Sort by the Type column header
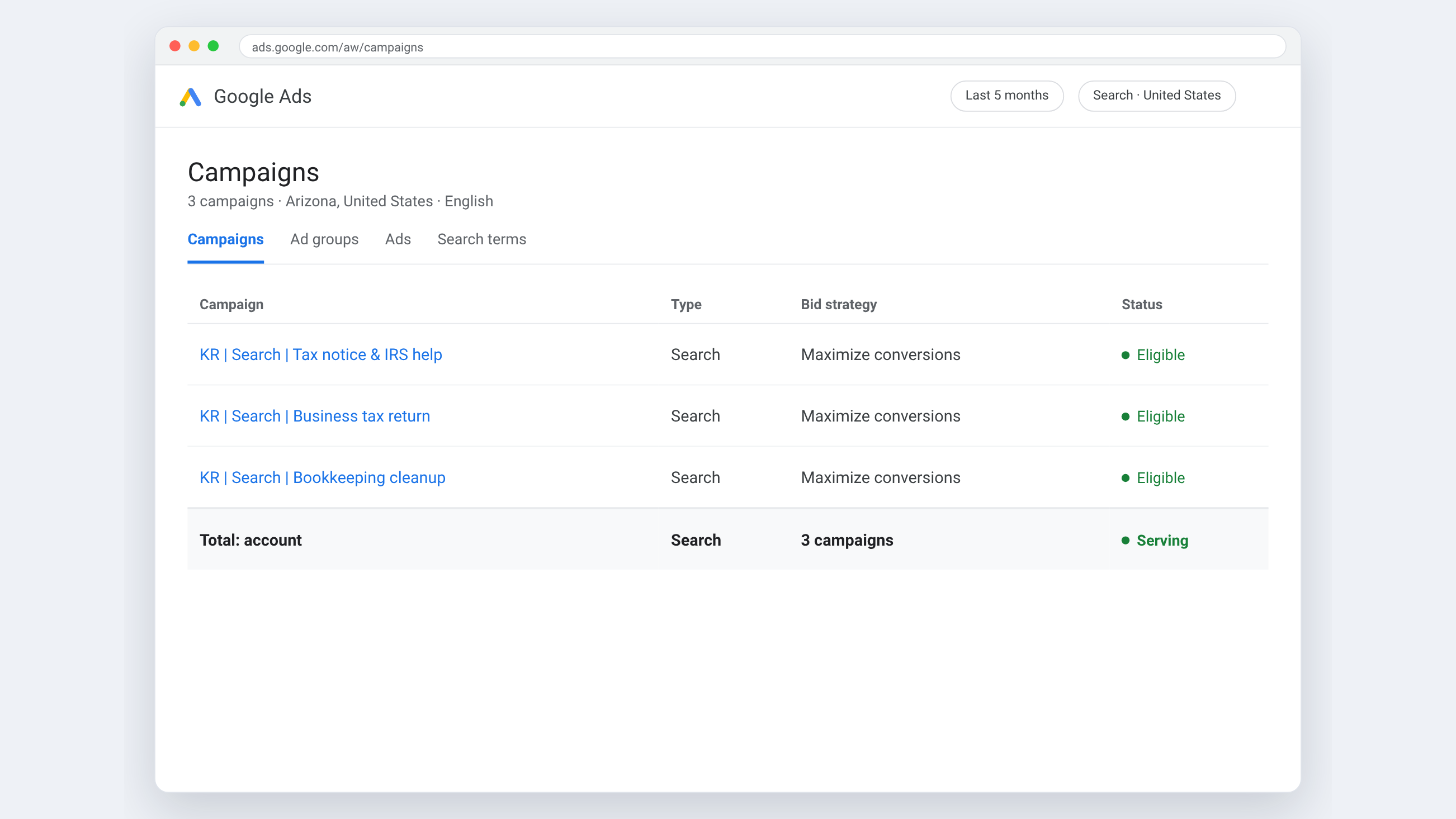The height and width of the screenshot is (819, 1456). (x=686, y=304)
